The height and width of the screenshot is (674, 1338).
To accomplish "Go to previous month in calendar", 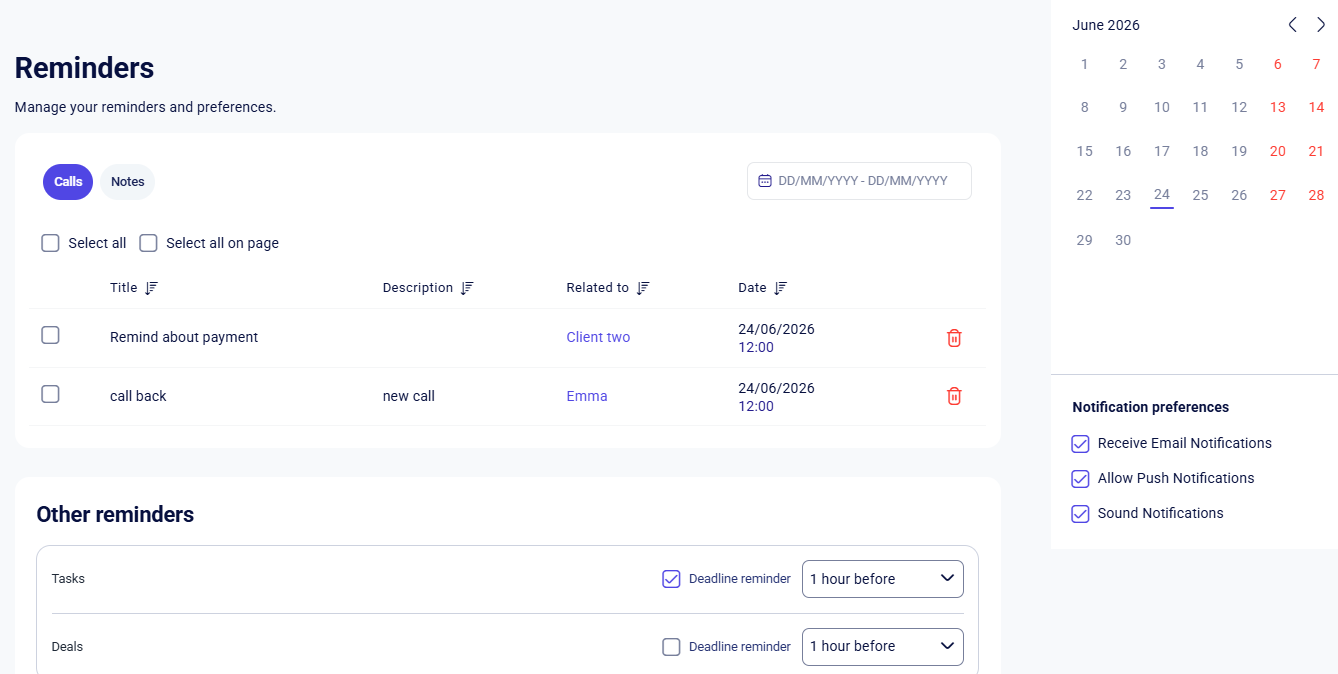I will 1292,25.
